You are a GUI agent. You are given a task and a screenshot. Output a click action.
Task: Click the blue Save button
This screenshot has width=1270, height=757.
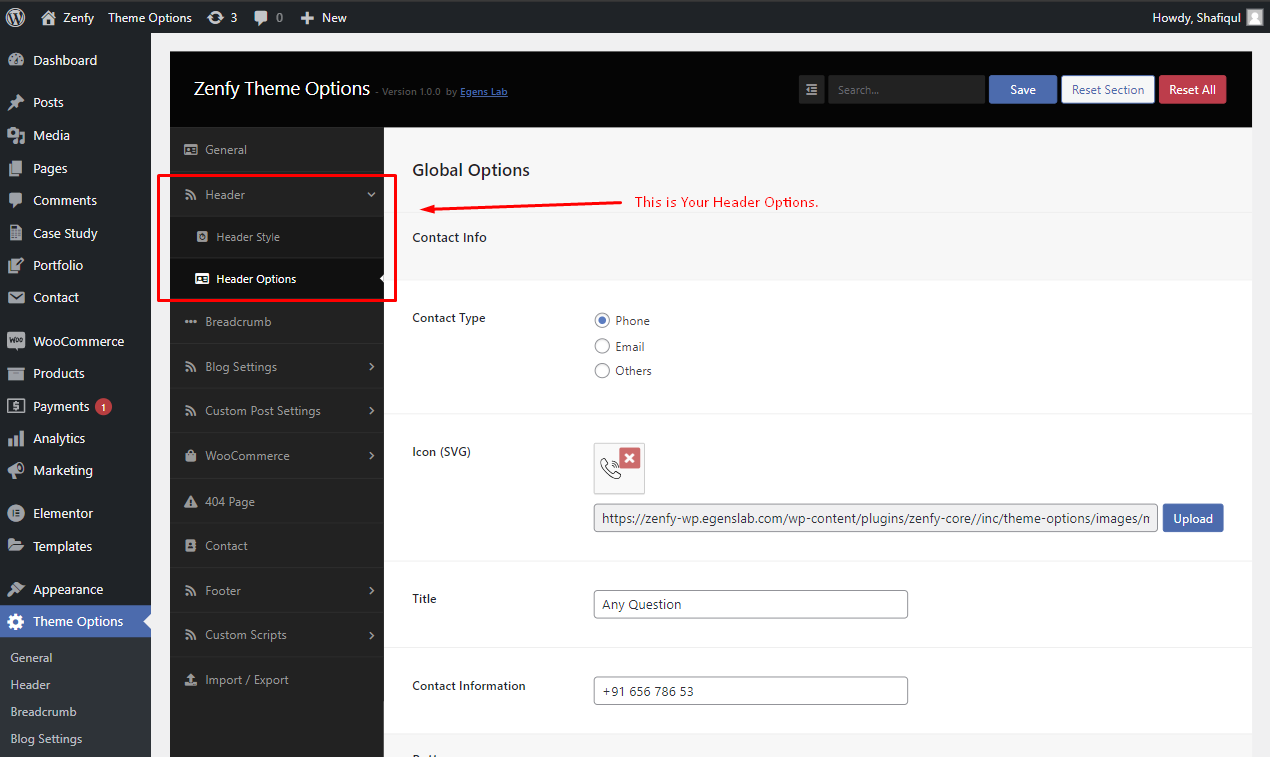[x=1023, y=89]
